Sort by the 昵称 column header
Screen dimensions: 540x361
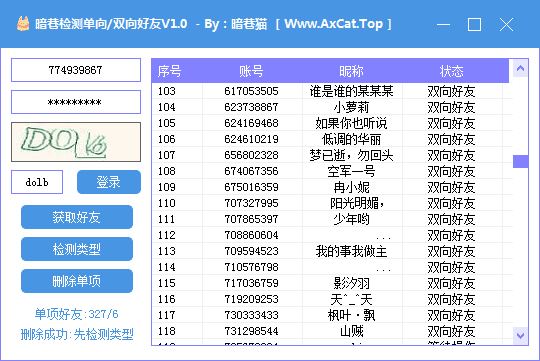[352, 71]
